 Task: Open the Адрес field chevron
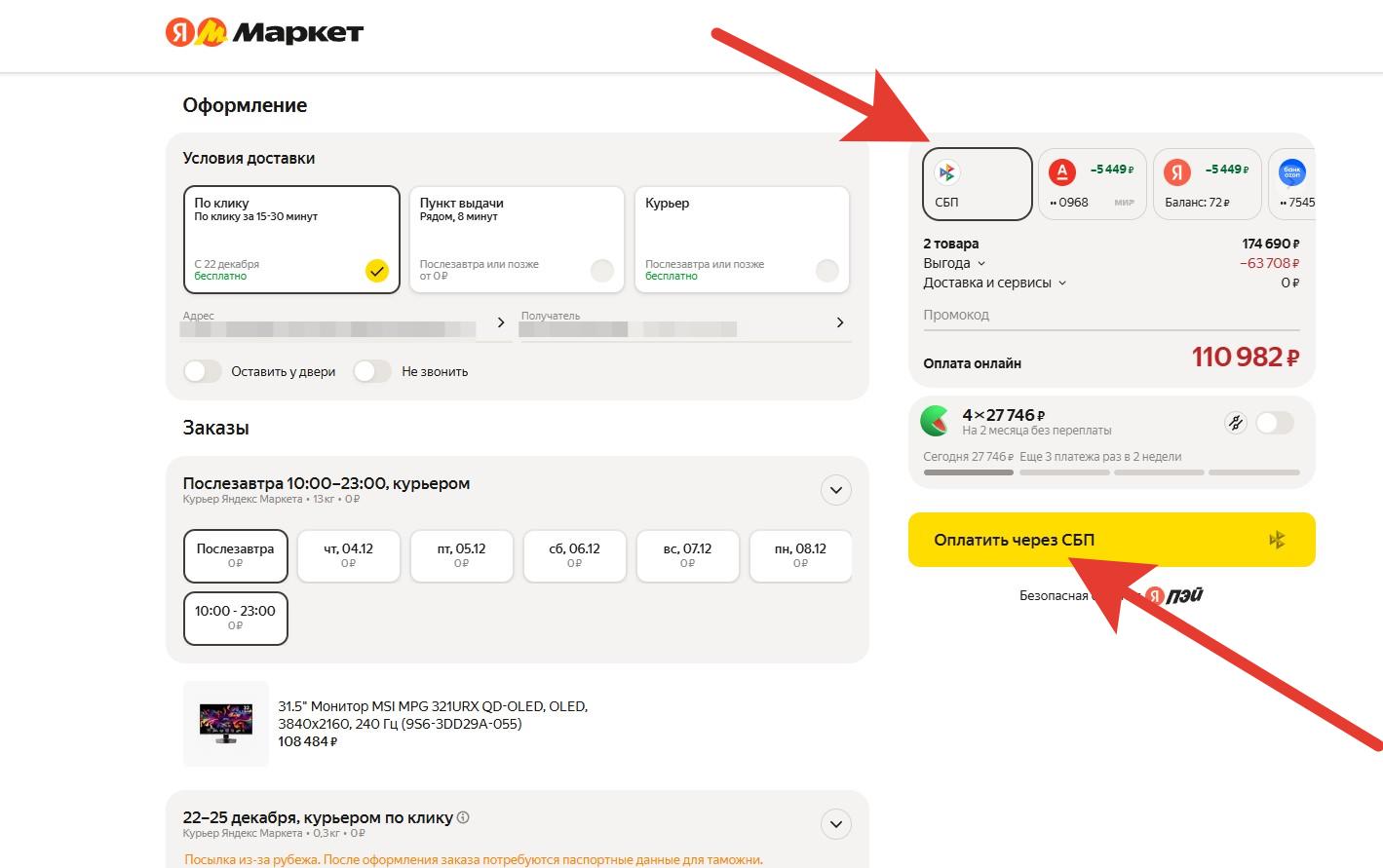pyautogui.click(x=501, y=322)
